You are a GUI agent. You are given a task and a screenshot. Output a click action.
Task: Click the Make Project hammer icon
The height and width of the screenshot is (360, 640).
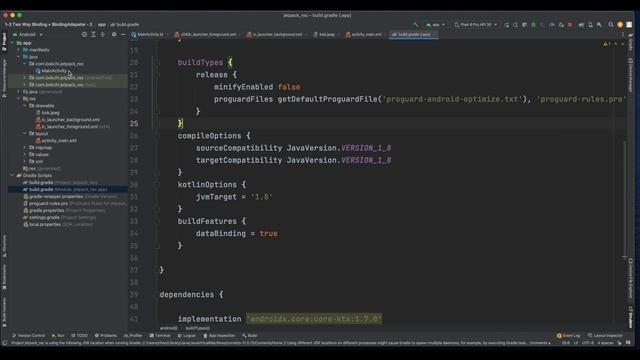point(416,25)
